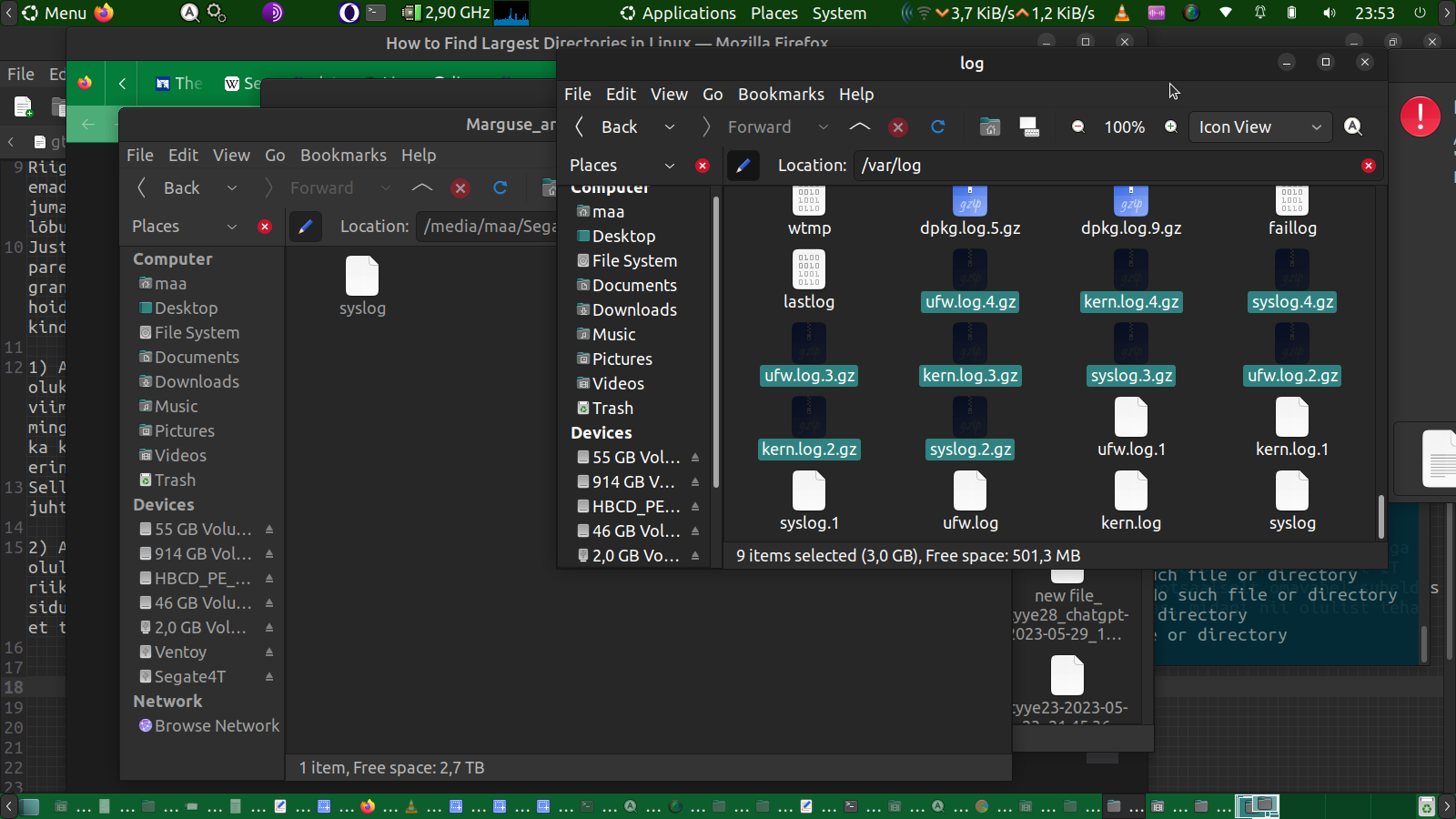Reload the /var/log folder view
This screenshot has height=819, width=1456.
tap(938, 127)
